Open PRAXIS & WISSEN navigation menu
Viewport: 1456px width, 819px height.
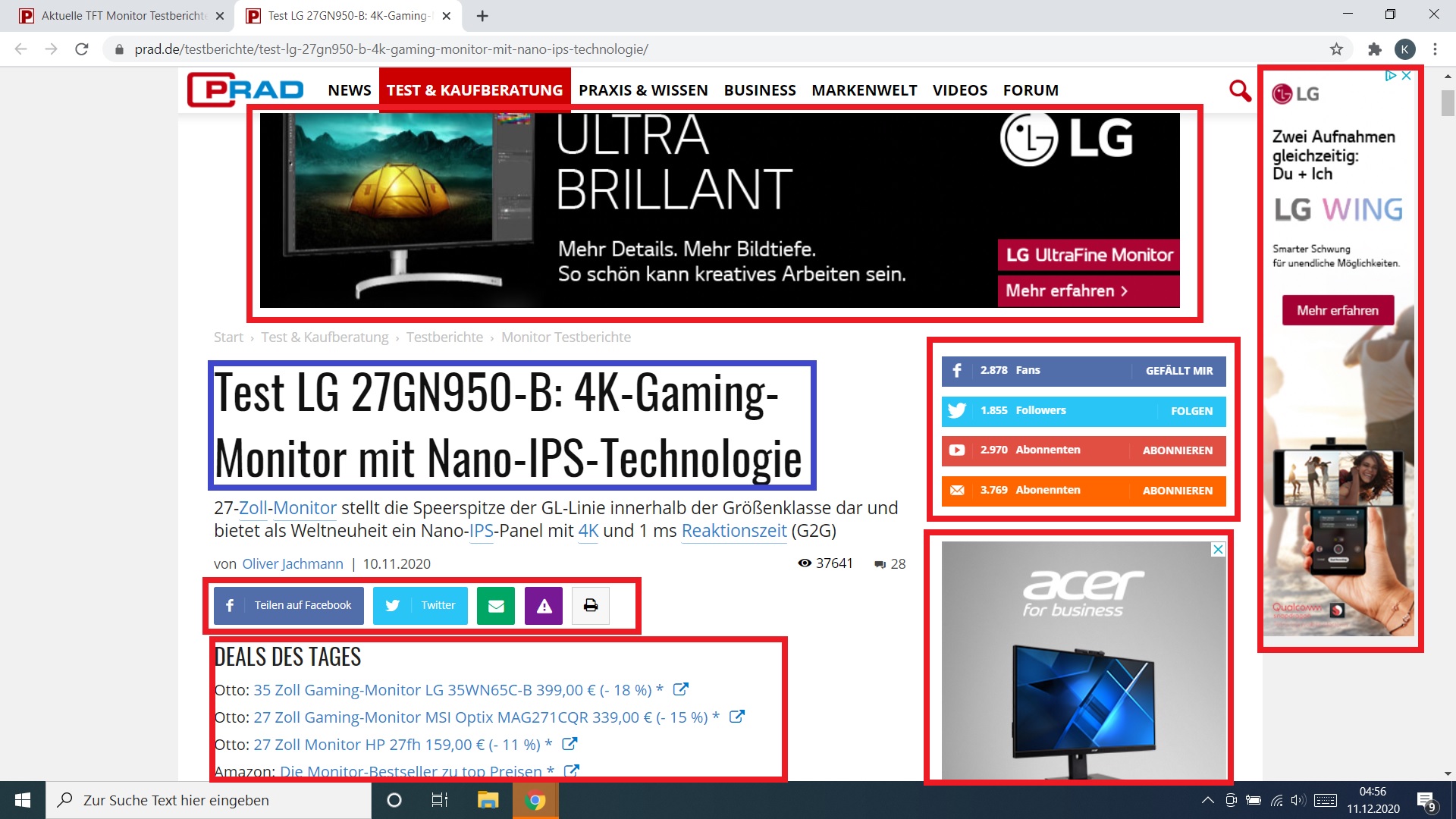[643, 90]
